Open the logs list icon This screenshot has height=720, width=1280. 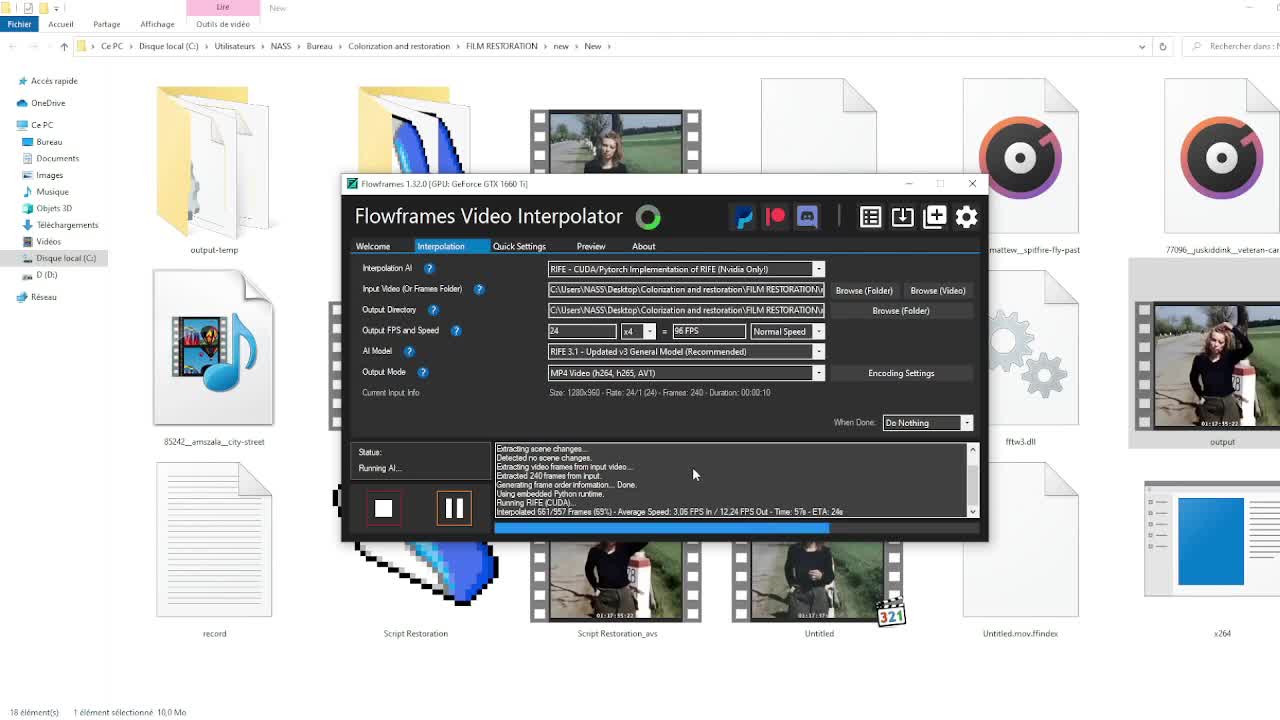pos(870,217)
